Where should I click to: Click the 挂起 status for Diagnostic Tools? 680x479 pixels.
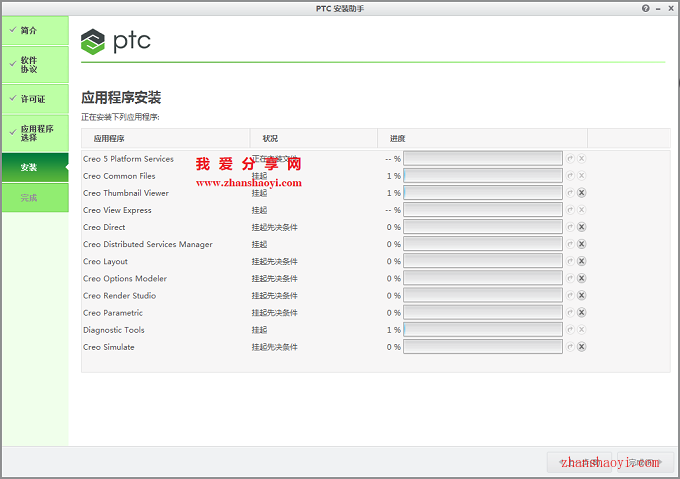(259, 330)
